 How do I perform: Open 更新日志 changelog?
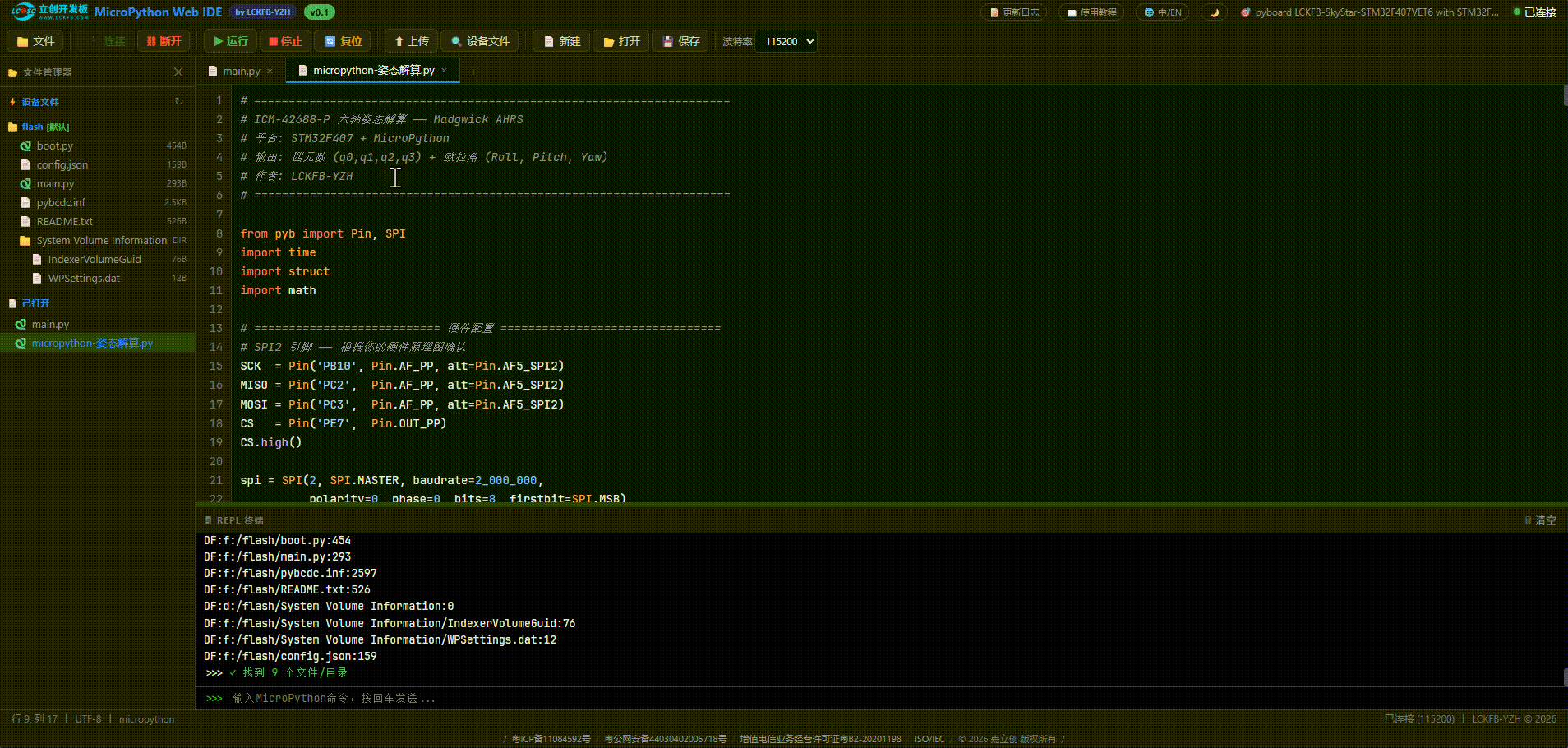[x=1015, y=12]
